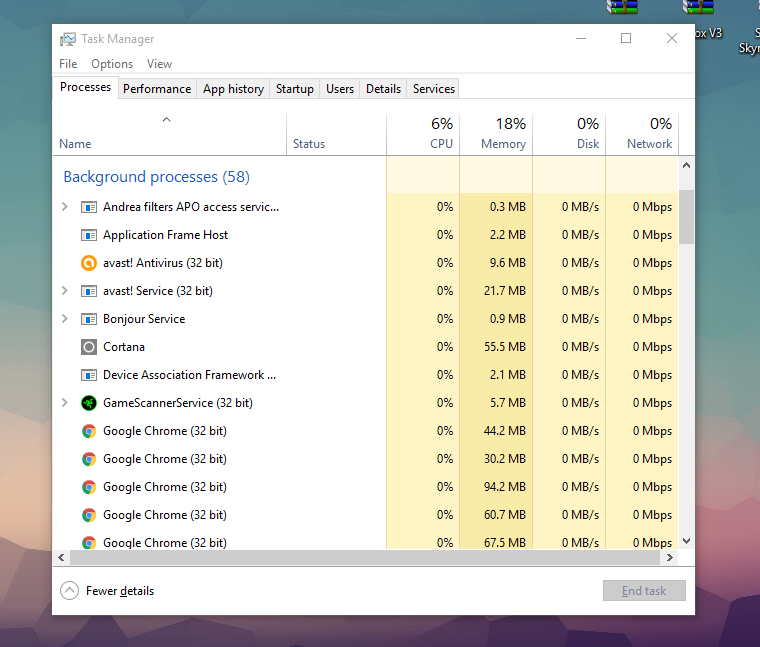Click the avast! Service process icon

(89, 291)
